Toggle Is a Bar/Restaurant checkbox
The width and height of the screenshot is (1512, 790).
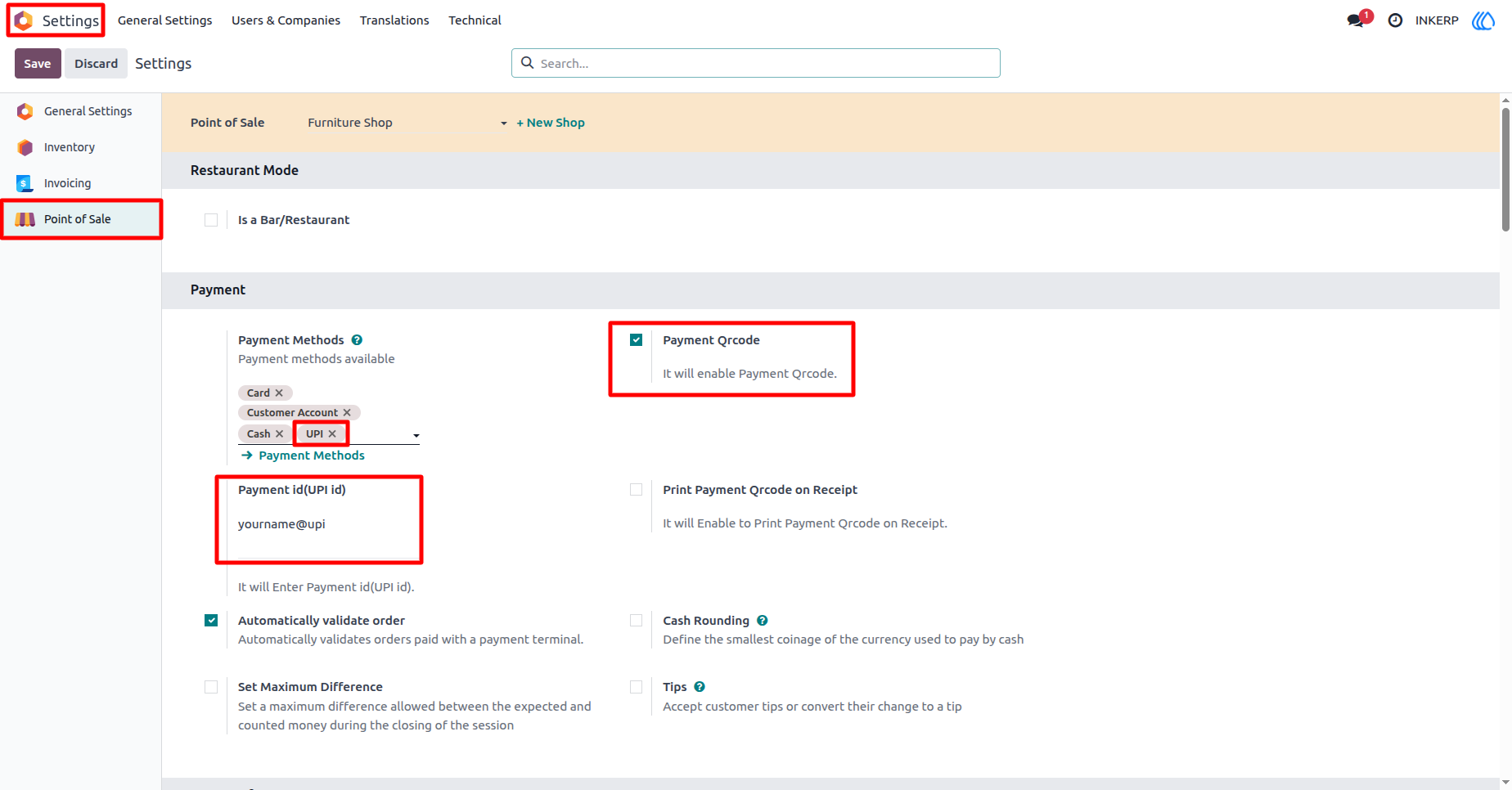tap(211, 220)
